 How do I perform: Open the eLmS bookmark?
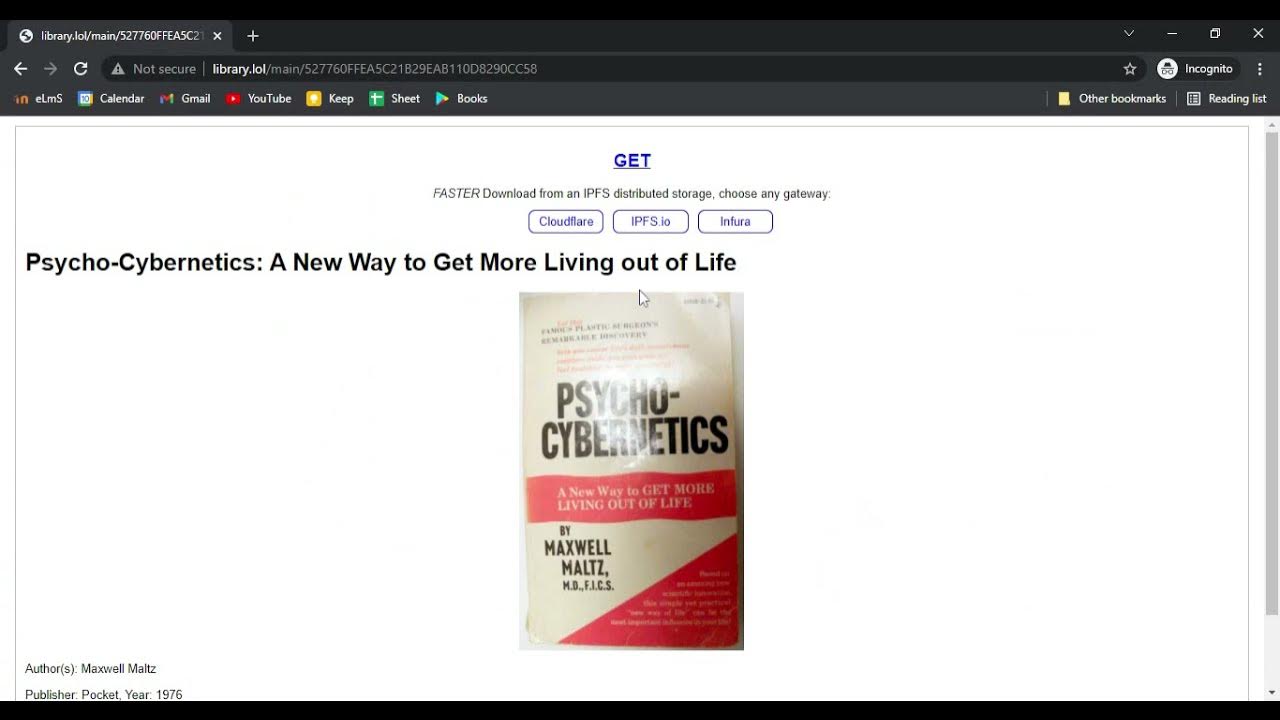click(x=39, y=99)
